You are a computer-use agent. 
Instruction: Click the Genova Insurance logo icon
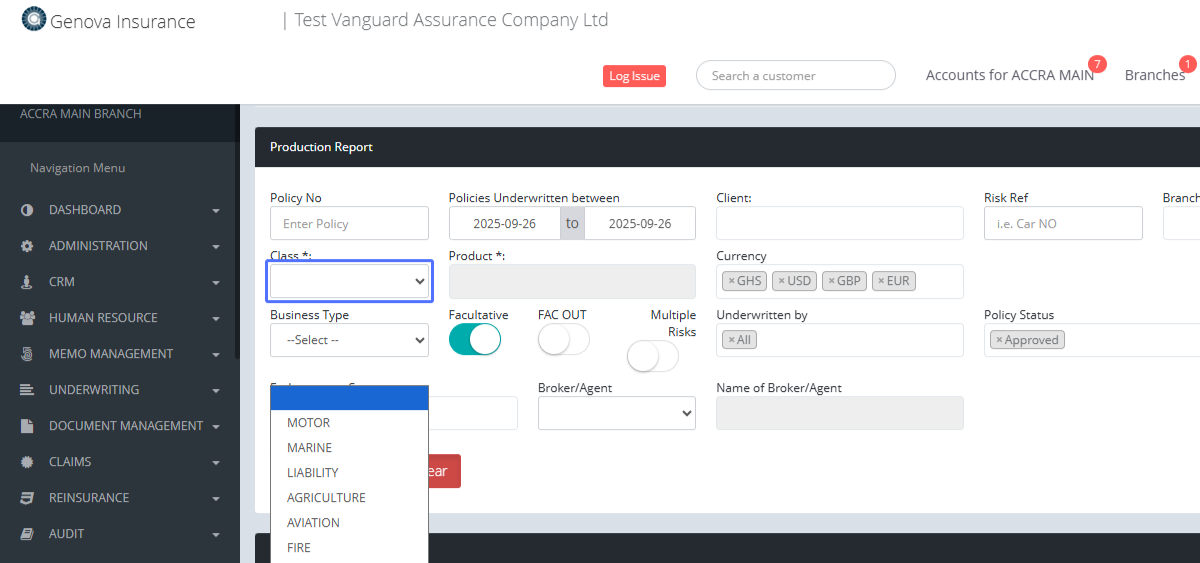(34, 20)
